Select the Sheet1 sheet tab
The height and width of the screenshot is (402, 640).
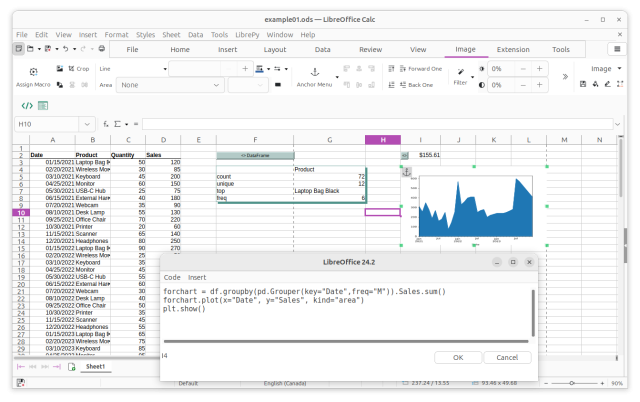96,367
